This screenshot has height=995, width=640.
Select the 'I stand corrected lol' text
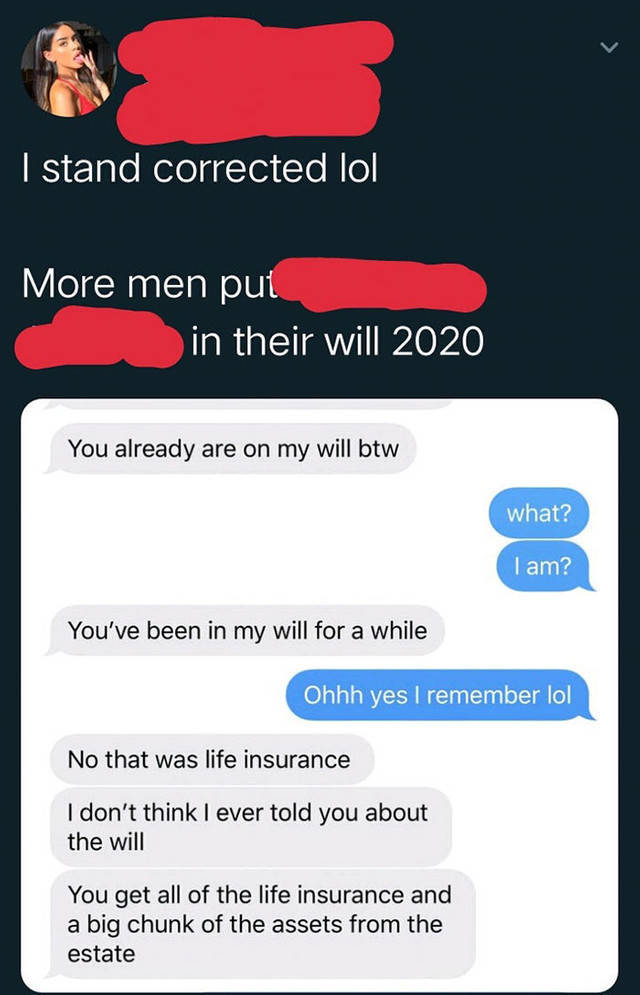pyautogui.click(x=200, y=169)
